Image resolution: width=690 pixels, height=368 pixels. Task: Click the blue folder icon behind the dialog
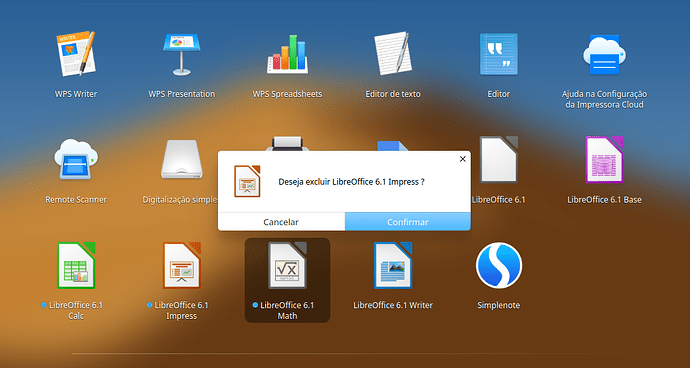click(393, 146)
